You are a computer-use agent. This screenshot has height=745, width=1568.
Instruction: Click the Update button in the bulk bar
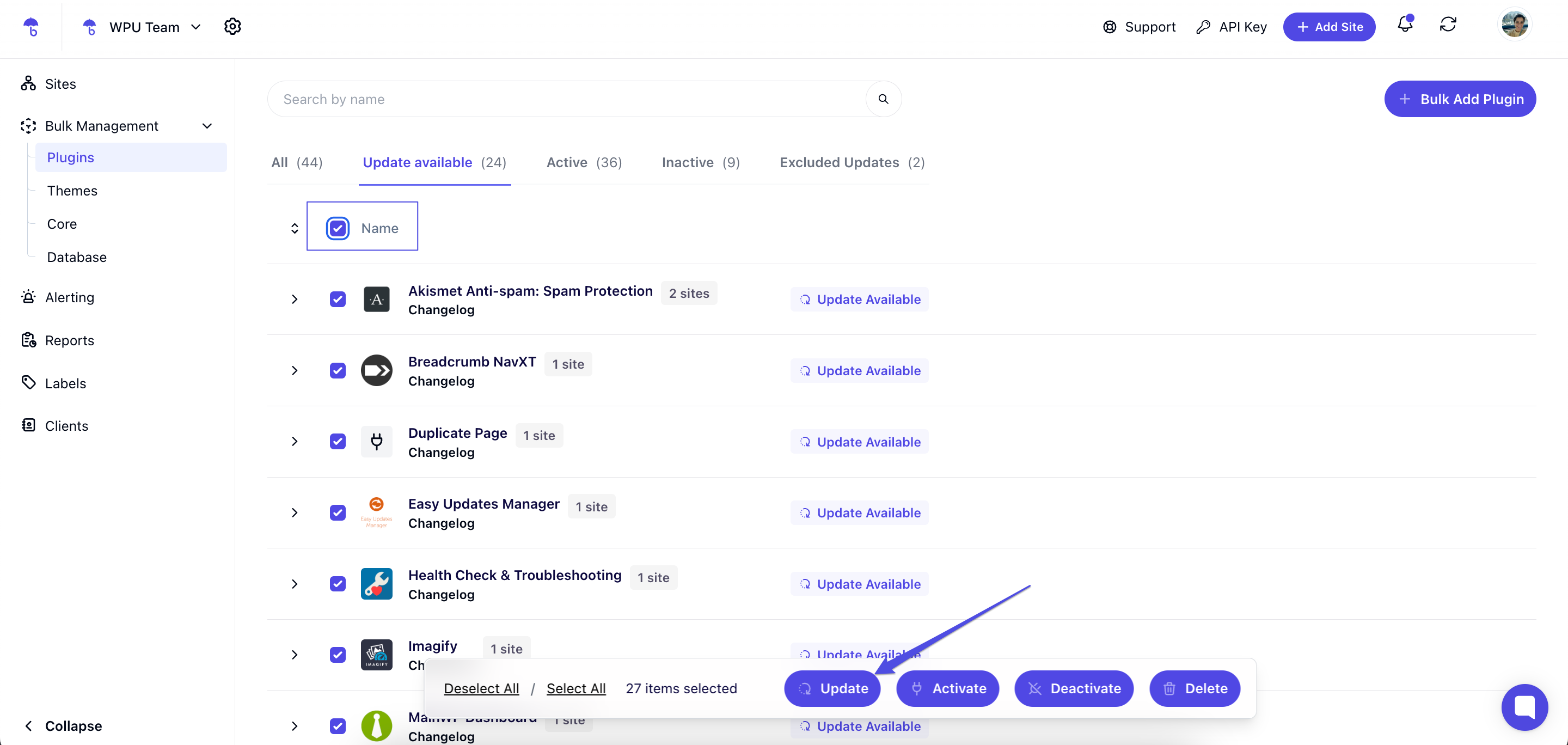click(x=832, y=688)
